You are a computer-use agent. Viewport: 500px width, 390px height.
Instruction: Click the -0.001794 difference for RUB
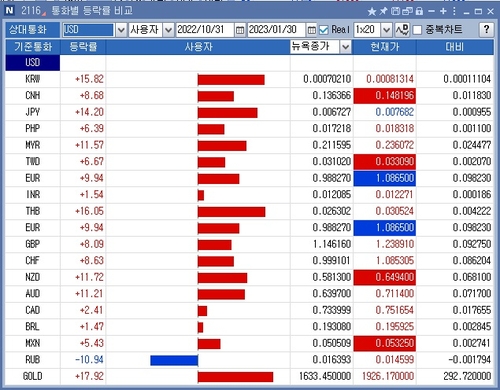(x=469, y=360)
